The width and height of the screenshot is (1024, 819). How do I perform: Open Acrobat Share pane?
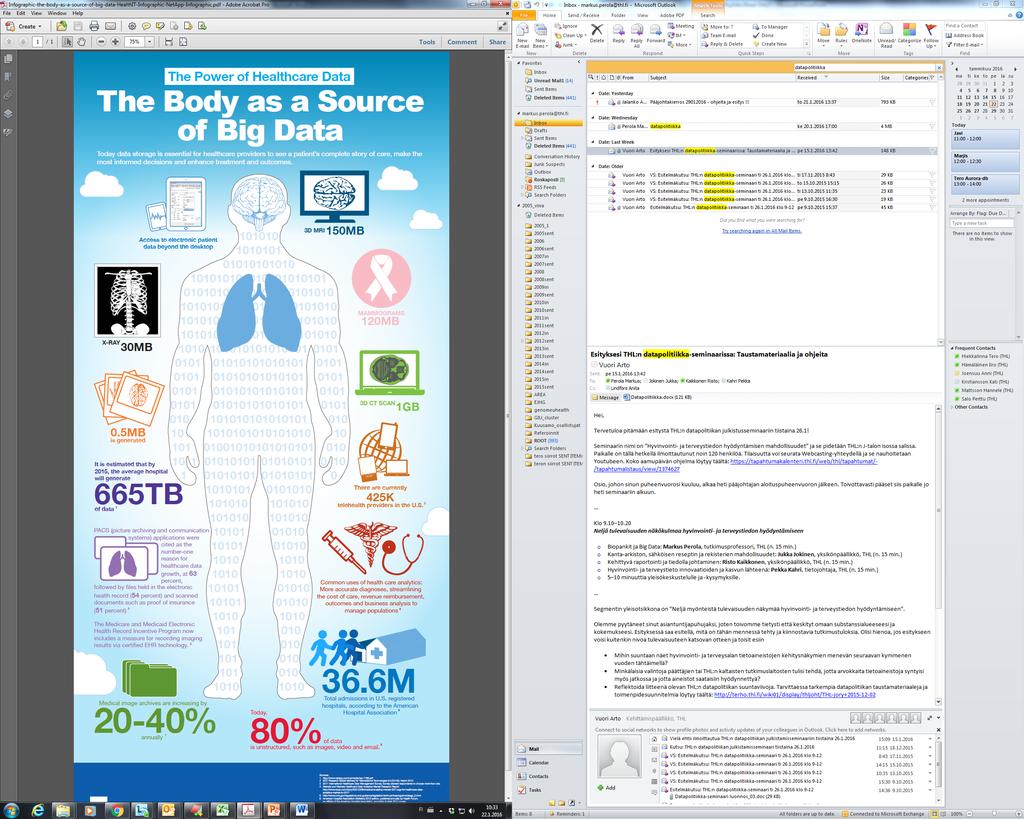click(497, 42)
